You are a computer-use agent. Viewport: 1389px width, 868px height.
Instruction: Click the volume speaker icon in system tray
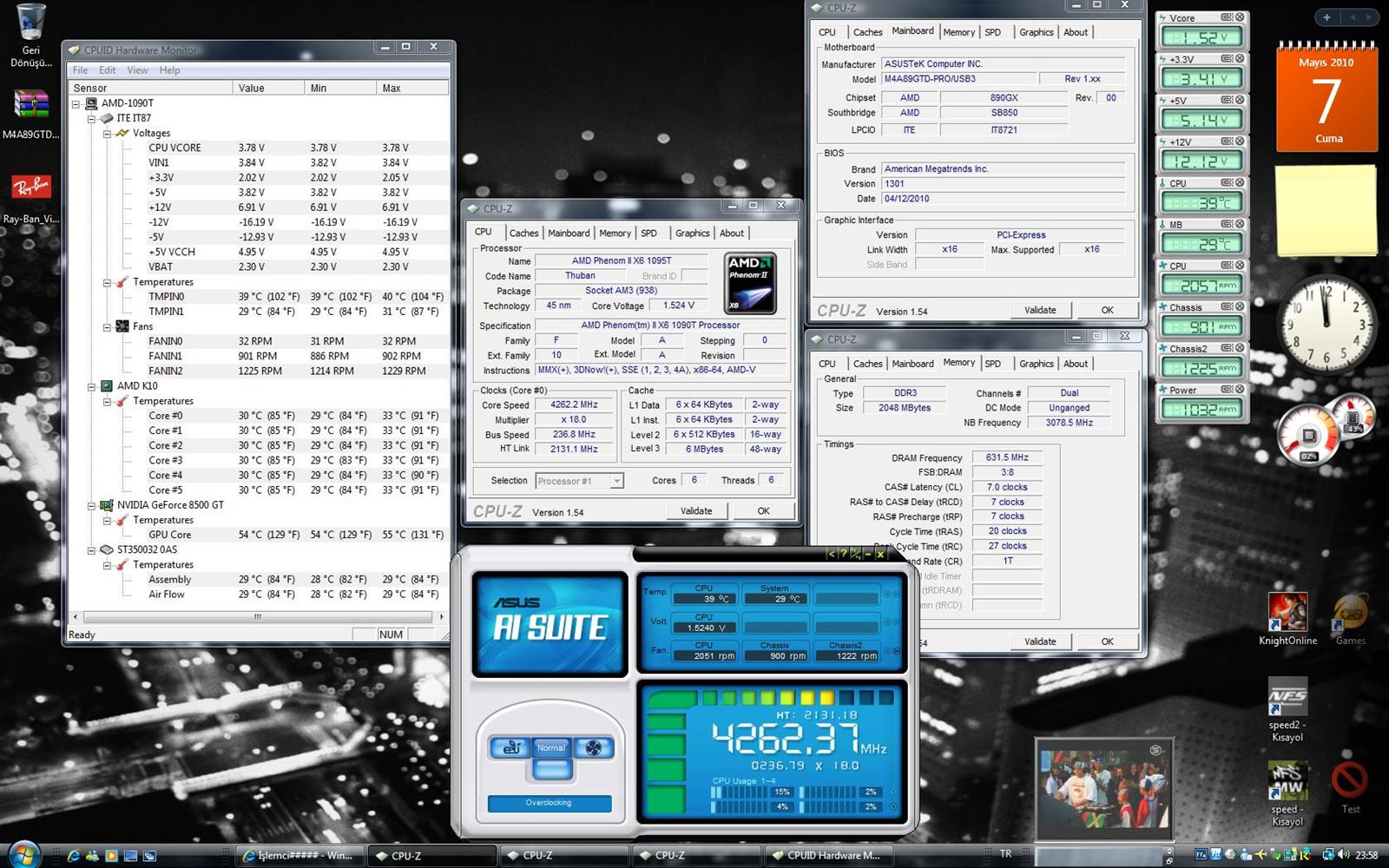(x=1343, y=855)
